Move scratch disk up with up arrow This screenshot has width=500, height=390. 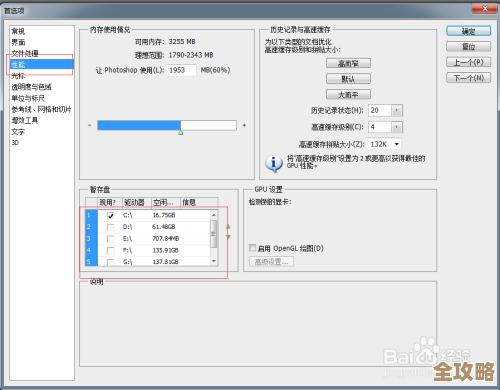(228, 226)
